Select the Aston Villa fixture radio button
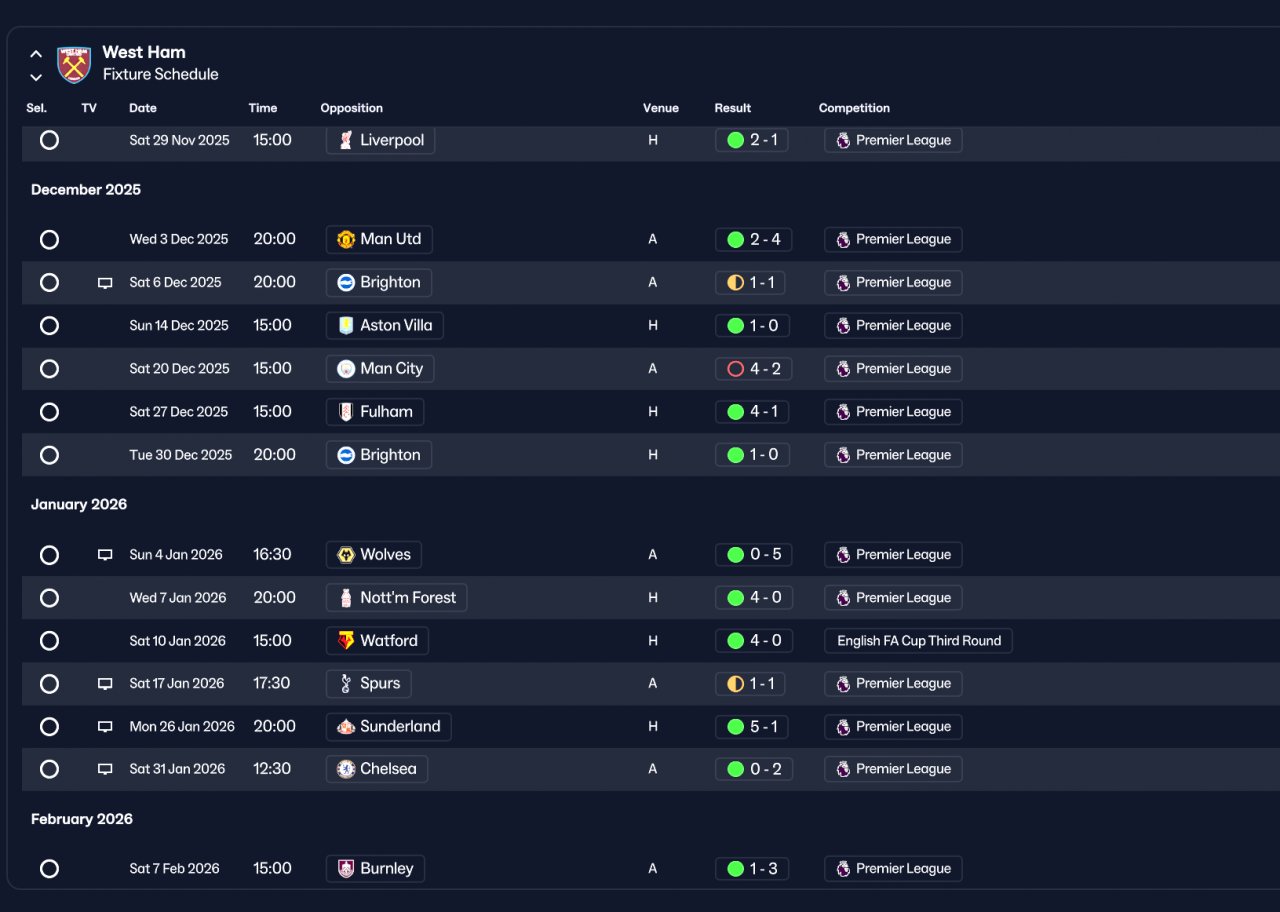The height and width of the screenshot is (912, 1280). click(x=49, y=326)
